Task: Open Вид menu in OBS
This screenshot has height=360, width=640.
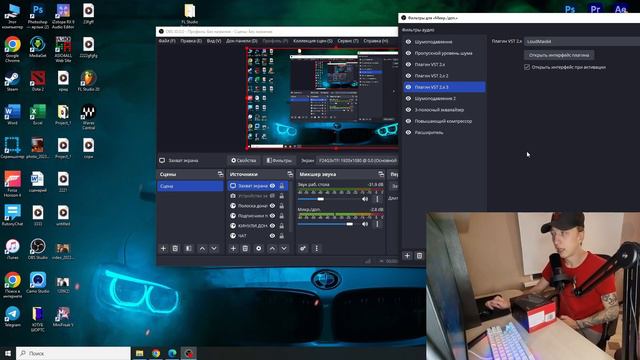Action: tap(213, 41)
